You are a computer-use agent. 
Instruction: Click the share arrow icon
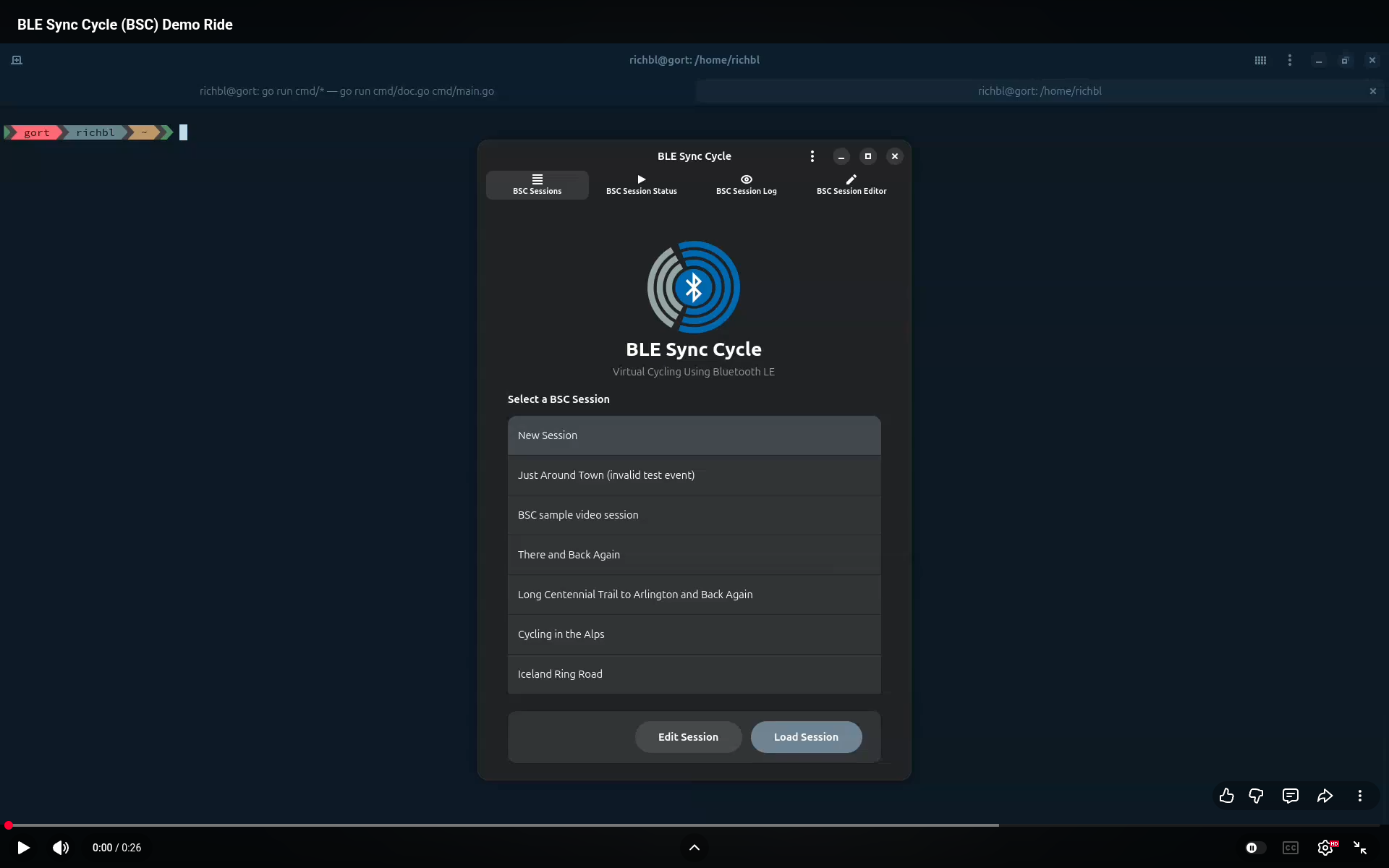[x=1325, y=796]
